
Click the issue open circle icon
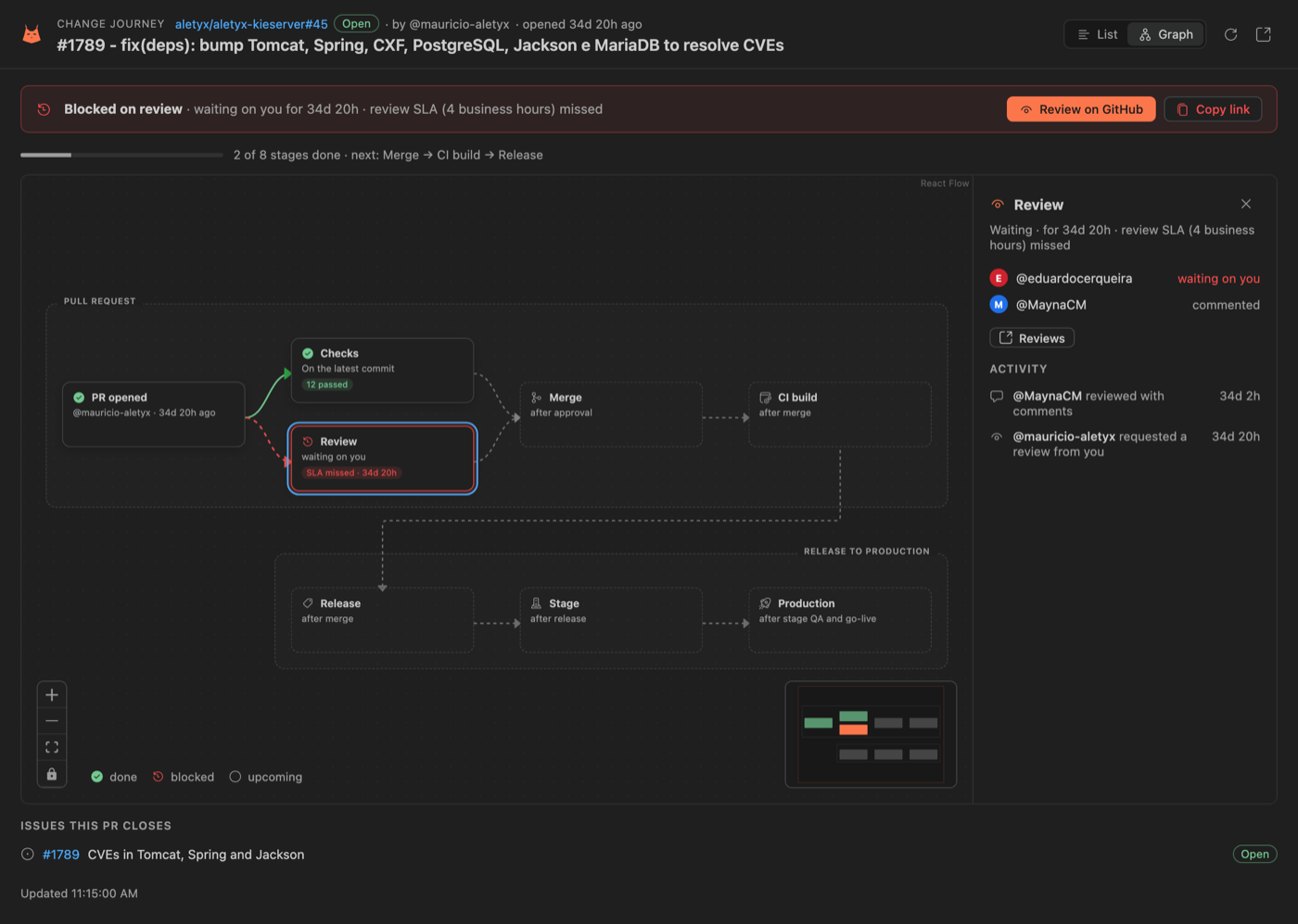point(28,854)
